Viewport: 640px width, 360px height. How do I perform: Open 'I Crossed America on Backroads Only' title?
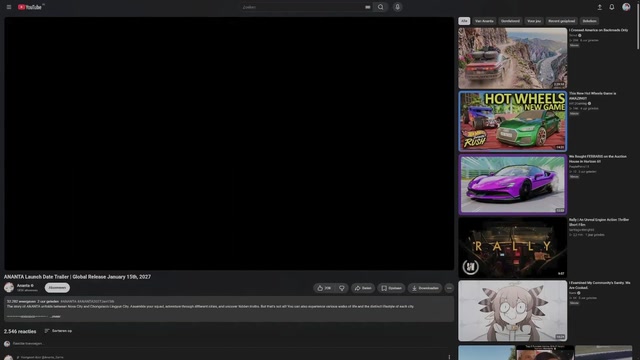(599, 30)
